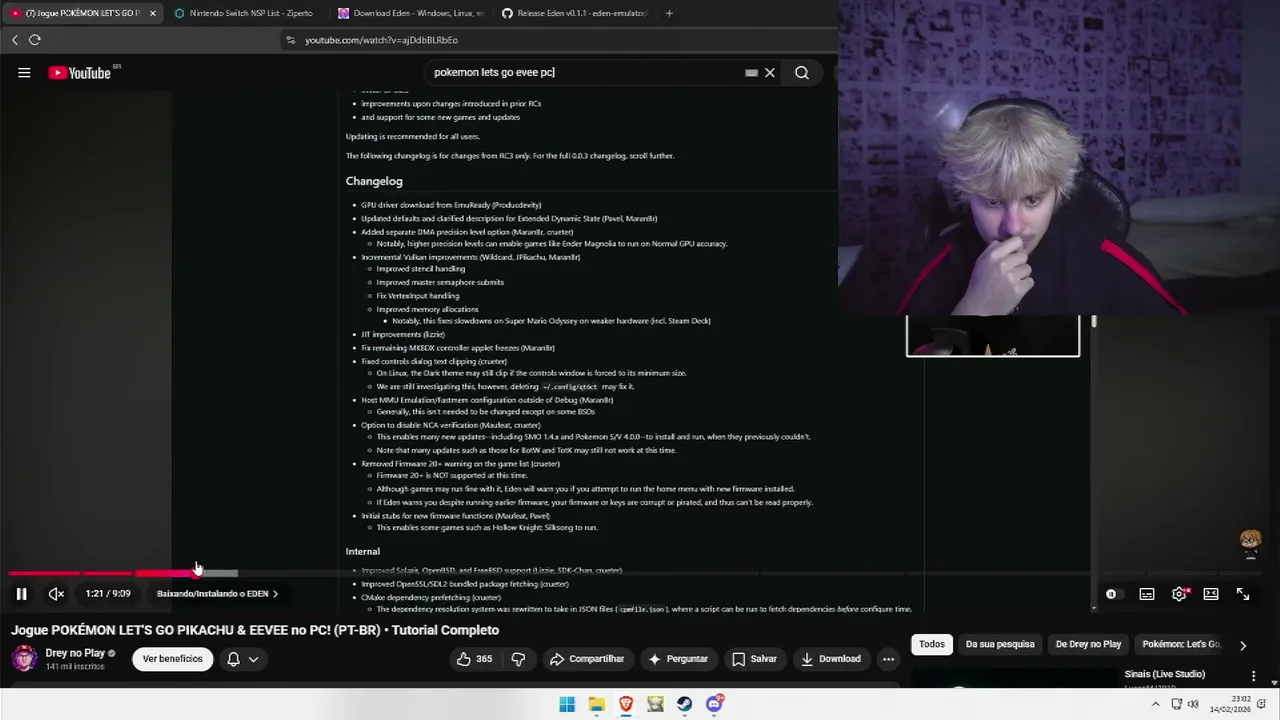Pause the YouTube video
1280x720 pixels.
pos(21,594)
